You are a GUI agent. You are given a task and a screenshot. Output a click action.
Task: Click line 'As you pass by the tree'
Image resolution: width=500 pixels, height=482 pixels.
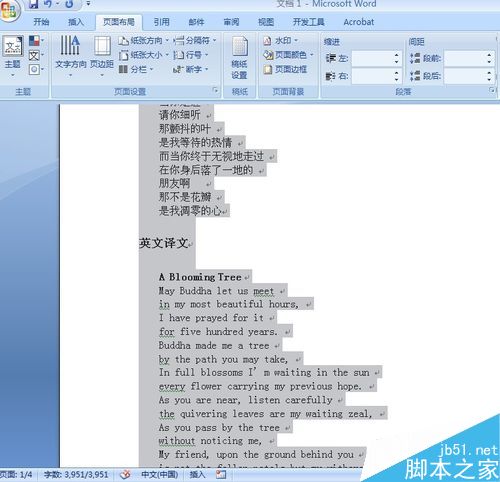pyautogui.click(x=219, y=428)
